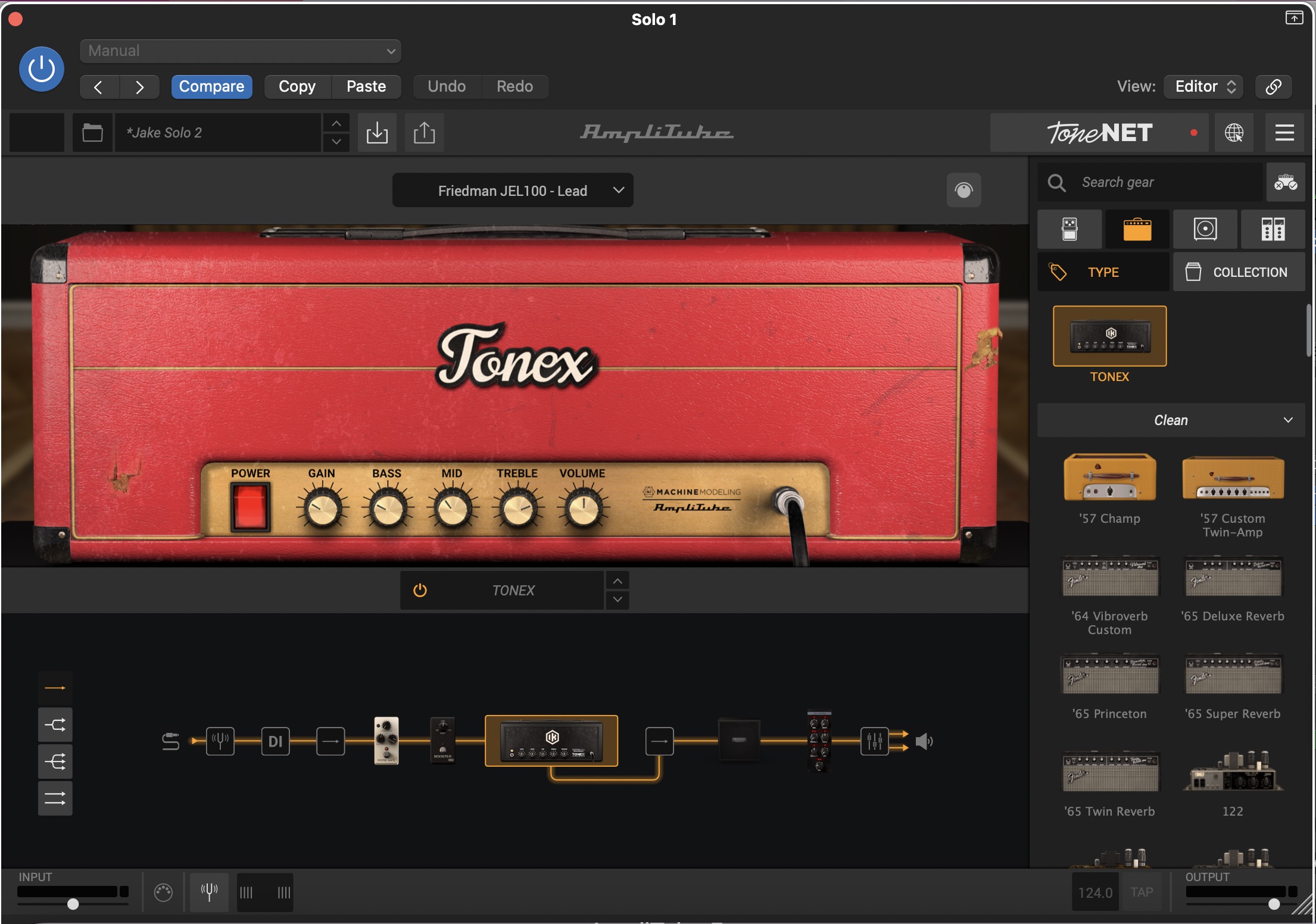Image resolution: width=1316 pixels, height=924 pixels.
Task: Open the mixer block in chain
Action: [875, 741]
